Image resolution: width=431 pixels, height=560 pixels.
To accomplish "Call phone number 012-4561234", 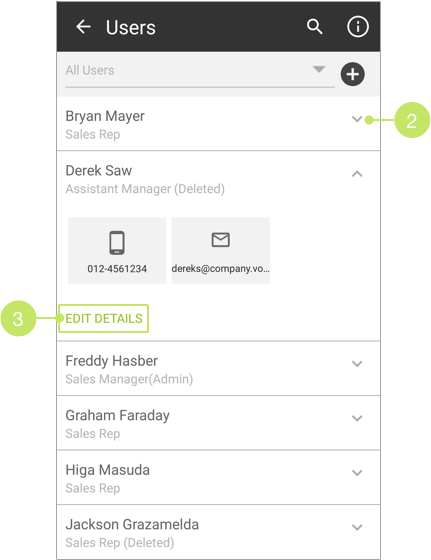I will [x=117, y=269].
